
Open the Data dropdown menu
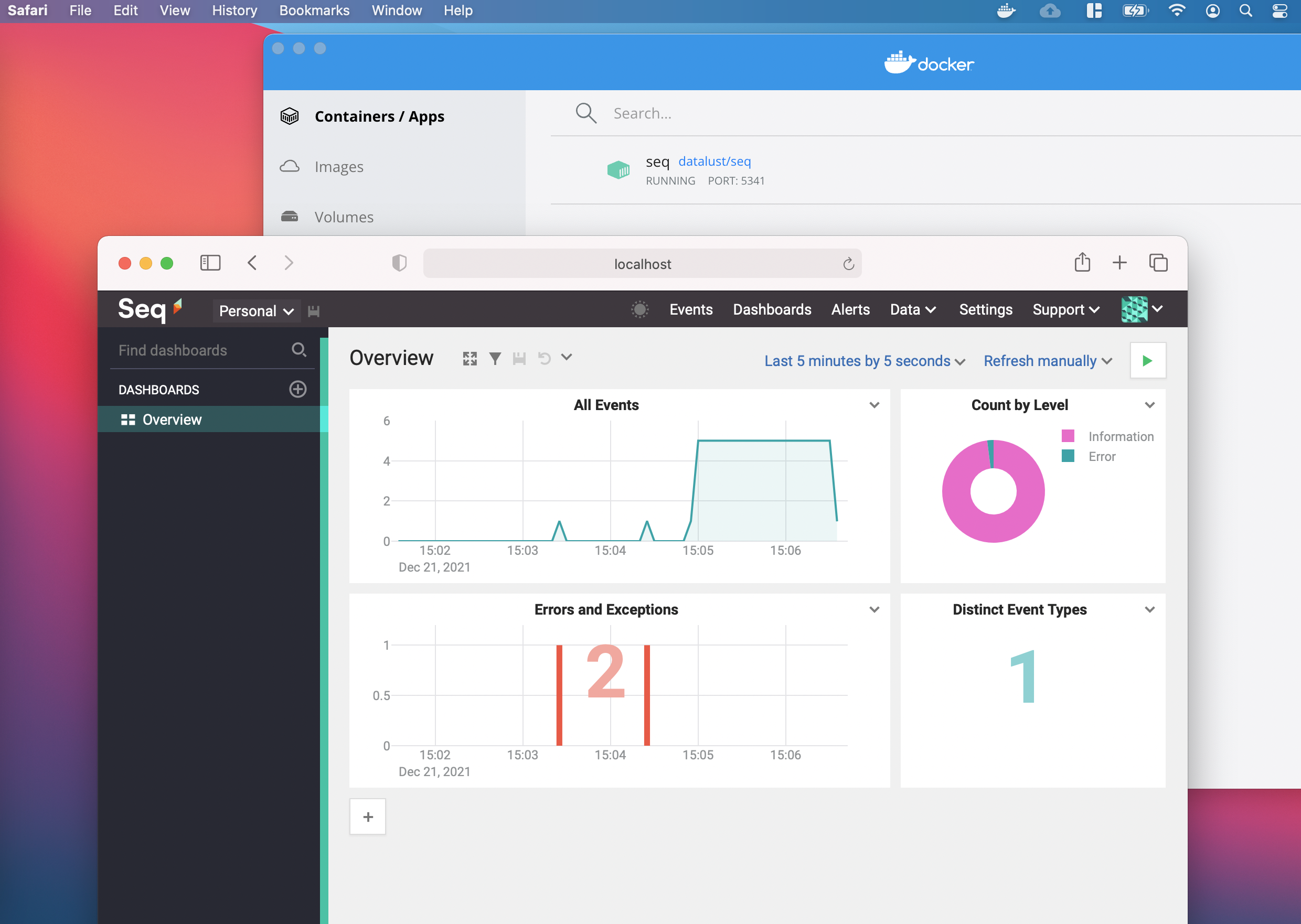[913, 309]
